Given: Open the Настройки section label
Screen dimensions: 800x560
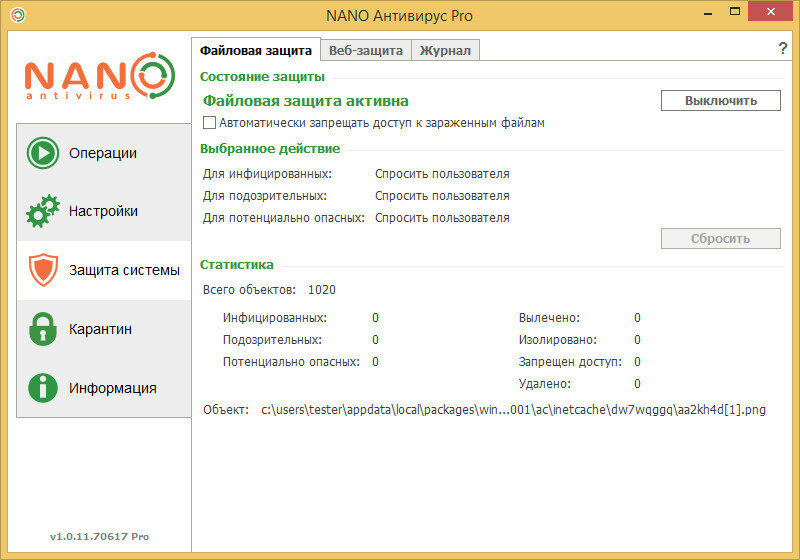Looking at the screenshot, I should [103, 211].
